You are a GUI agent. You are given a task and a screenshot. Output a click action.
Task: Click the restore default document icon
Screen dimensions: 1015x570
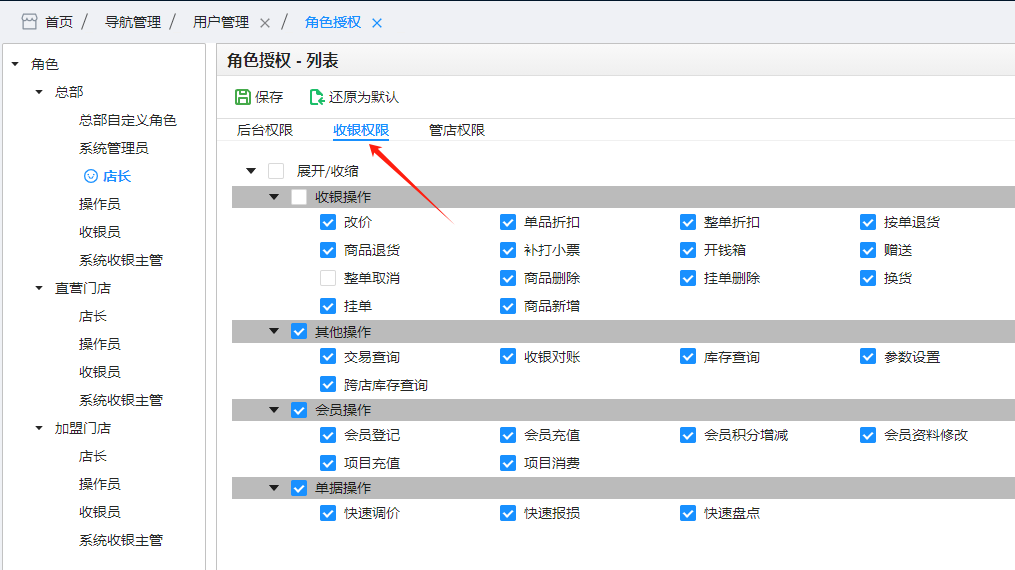point(317,97)
